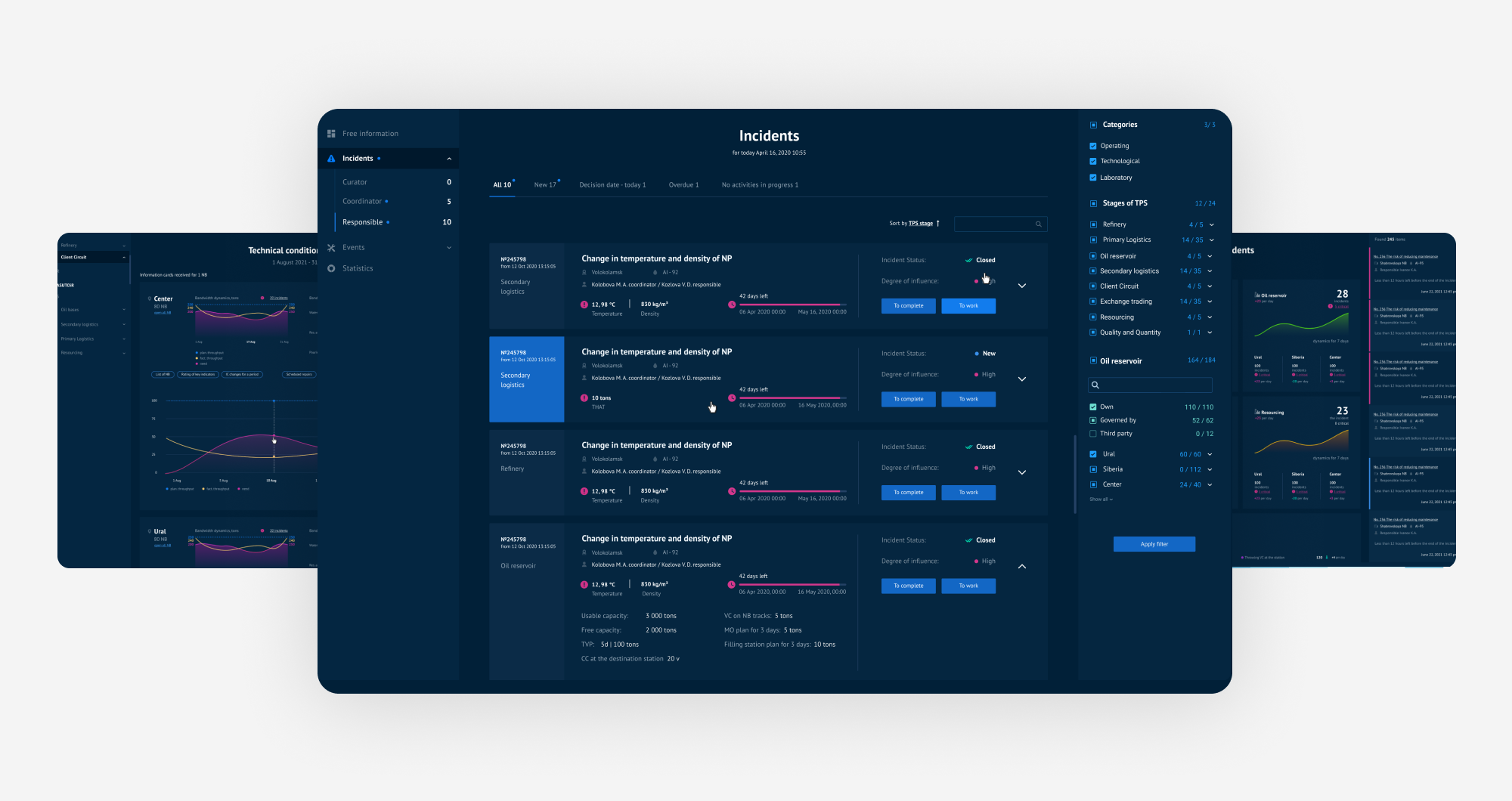Click To complete in the Refinery incident card
Screen dimensions: 1512x801
tap(909, 493)
